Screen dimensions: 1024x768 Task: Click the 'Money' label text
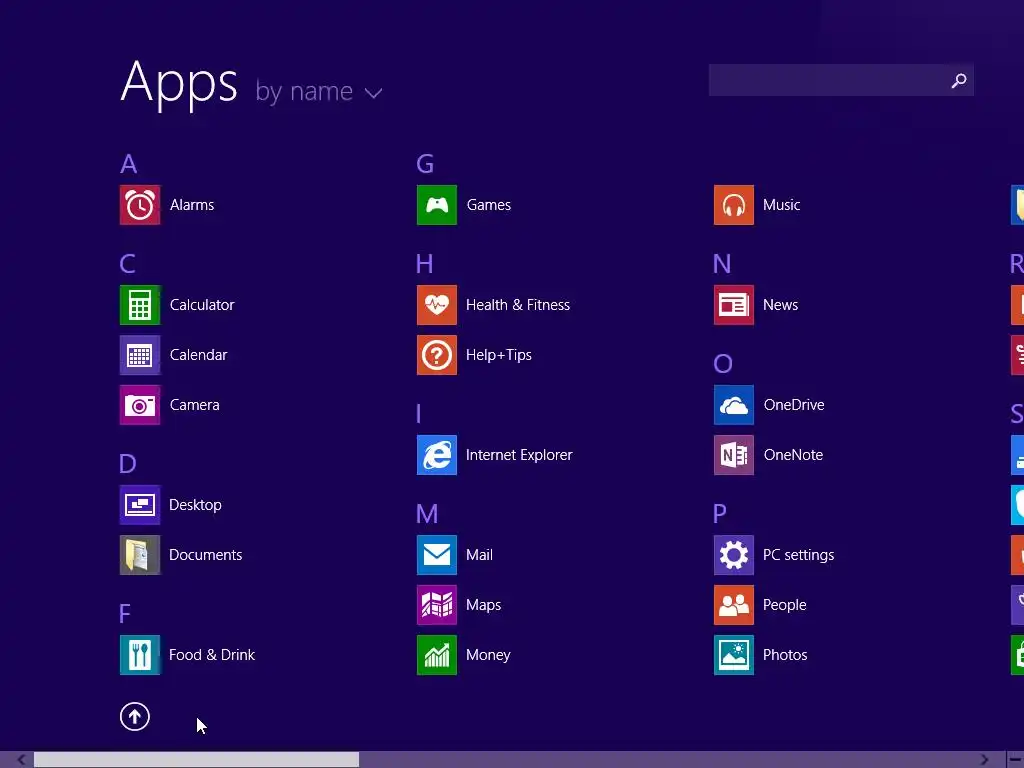point(488,655)
